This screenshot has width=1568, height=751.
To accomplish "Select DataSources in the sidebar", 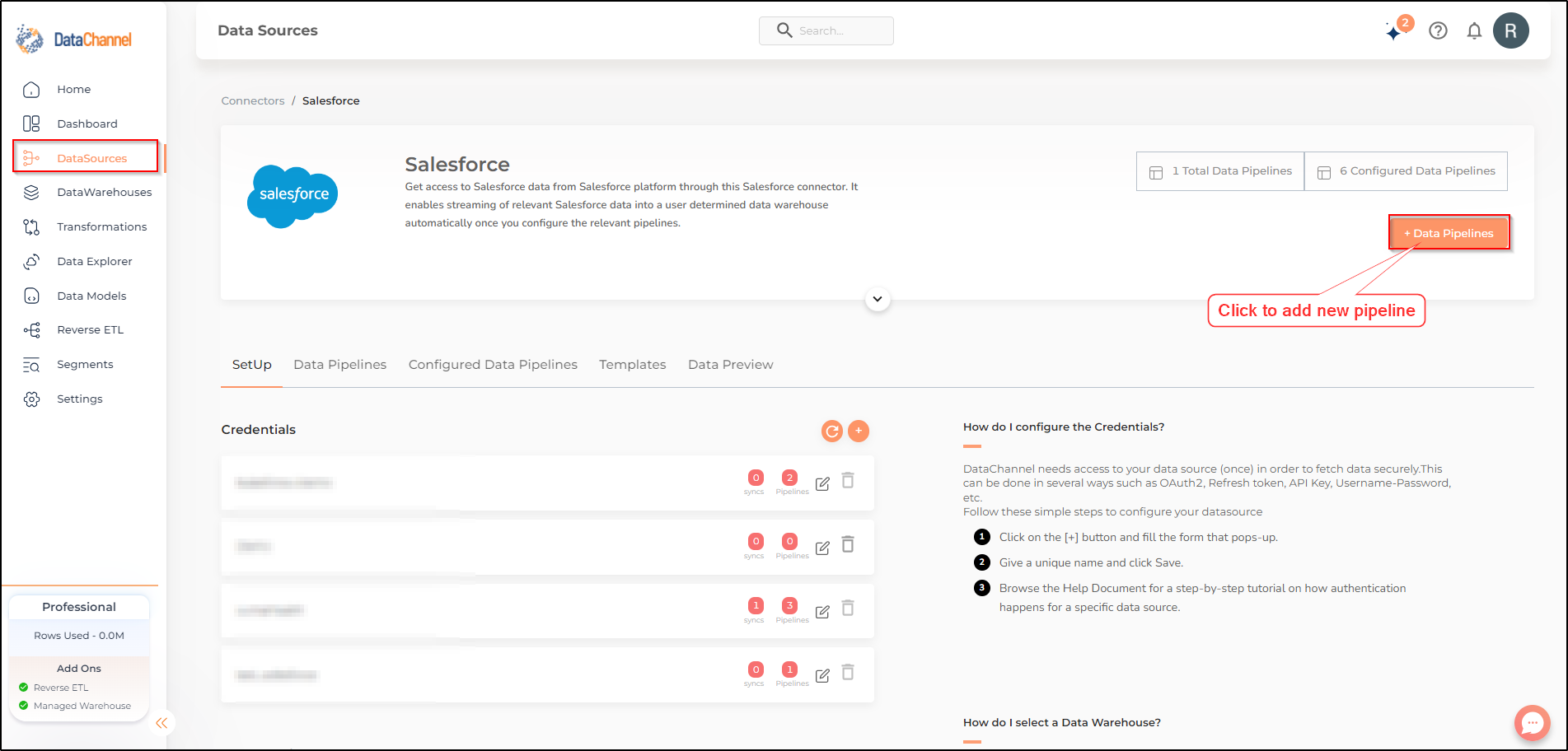I will (86, 157).
